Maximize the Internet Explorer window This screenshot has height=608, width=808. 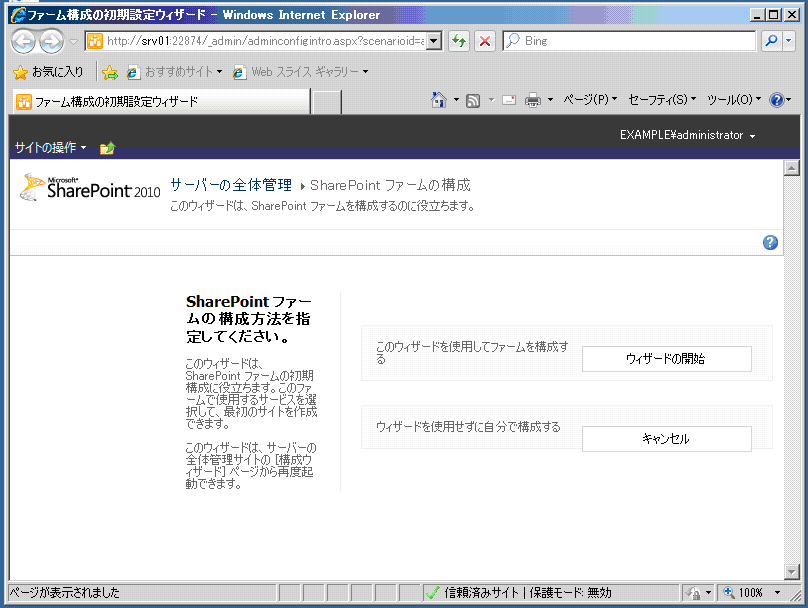[773, 15]
